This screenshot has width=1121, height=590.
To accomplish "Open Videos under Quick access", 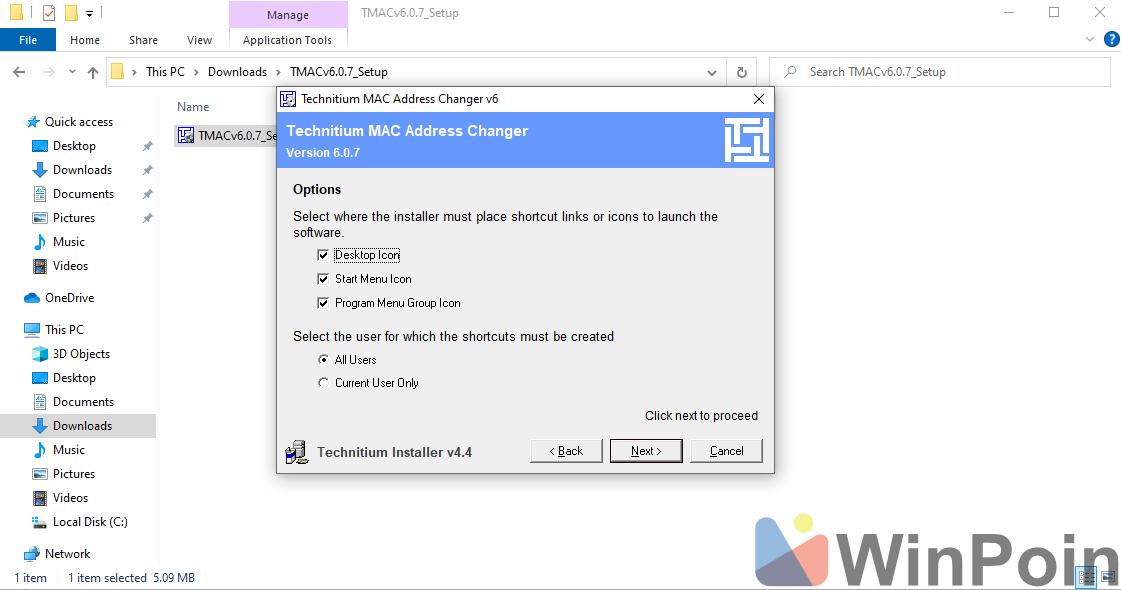I will [x=70, y=266].
